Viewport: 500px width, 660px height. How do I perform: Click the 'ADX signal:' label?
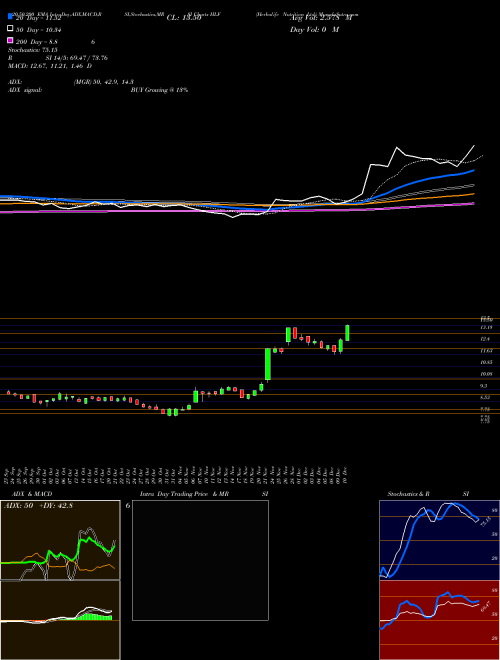25,90
